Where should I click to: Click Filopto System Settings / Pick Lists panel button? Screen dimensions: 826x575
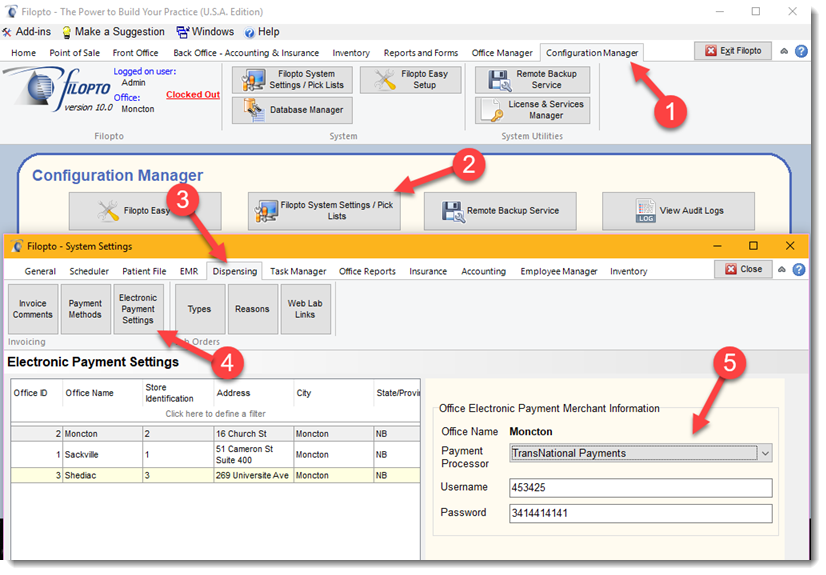pos(324,211)
